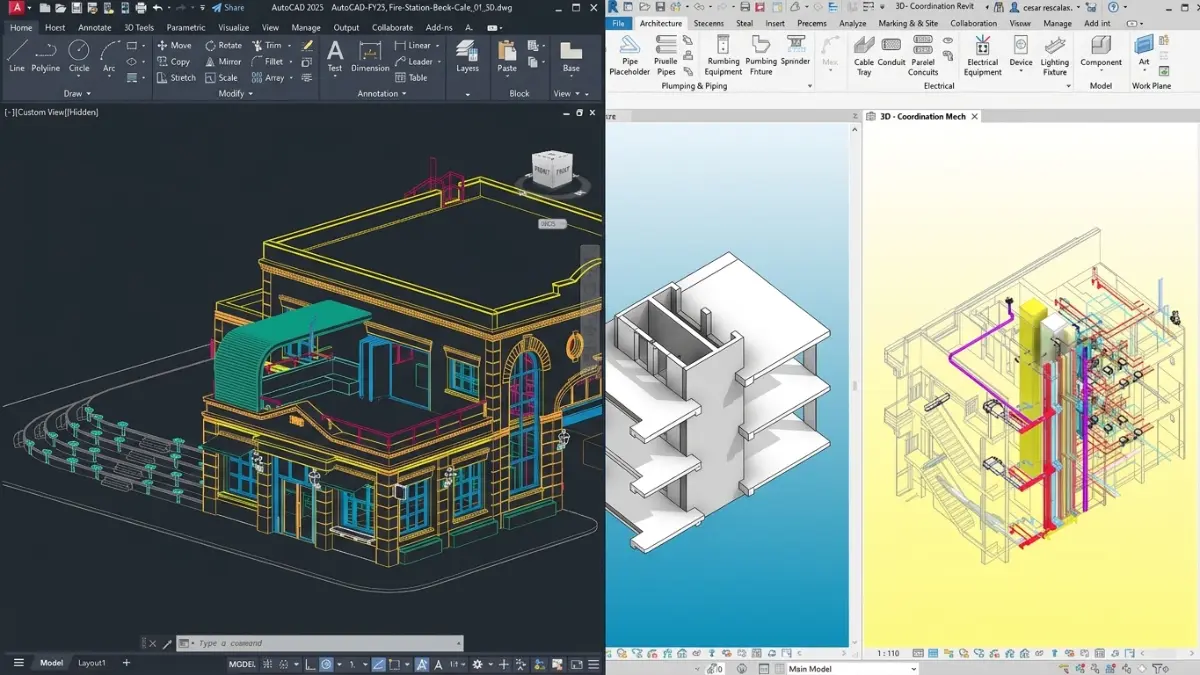Undo last action in AutoCAD toolbar
This screenshot has height=675, width=1200.
[157, 8]
